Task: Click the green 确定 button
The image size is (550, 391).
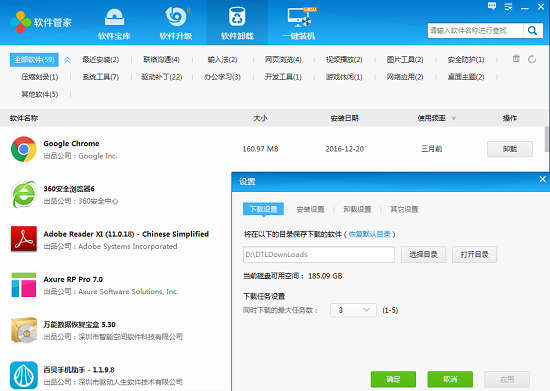Action: [x=393, y=379]
